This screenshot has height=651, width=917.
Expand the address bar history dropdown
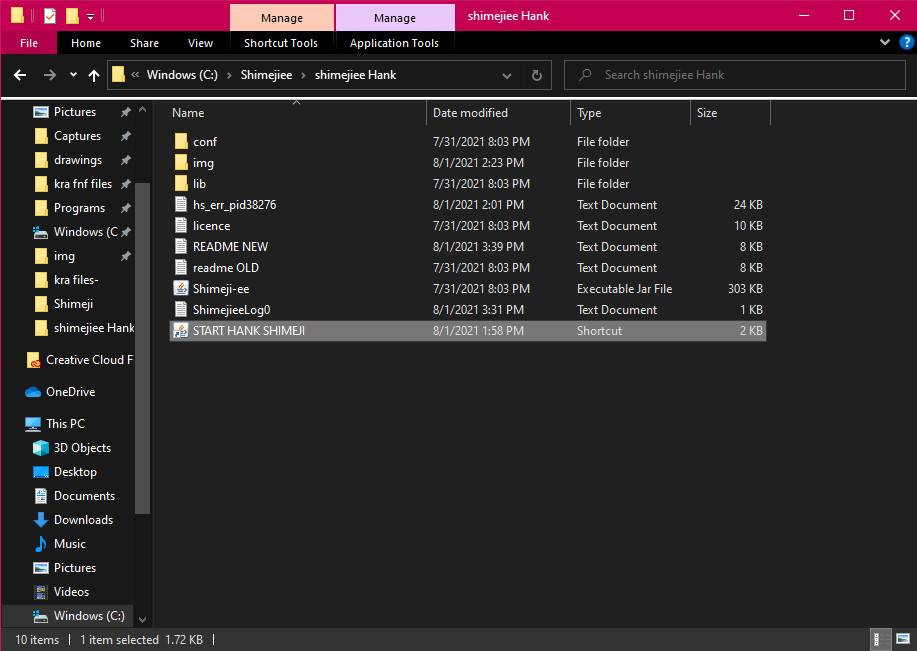tap(508, 75)
